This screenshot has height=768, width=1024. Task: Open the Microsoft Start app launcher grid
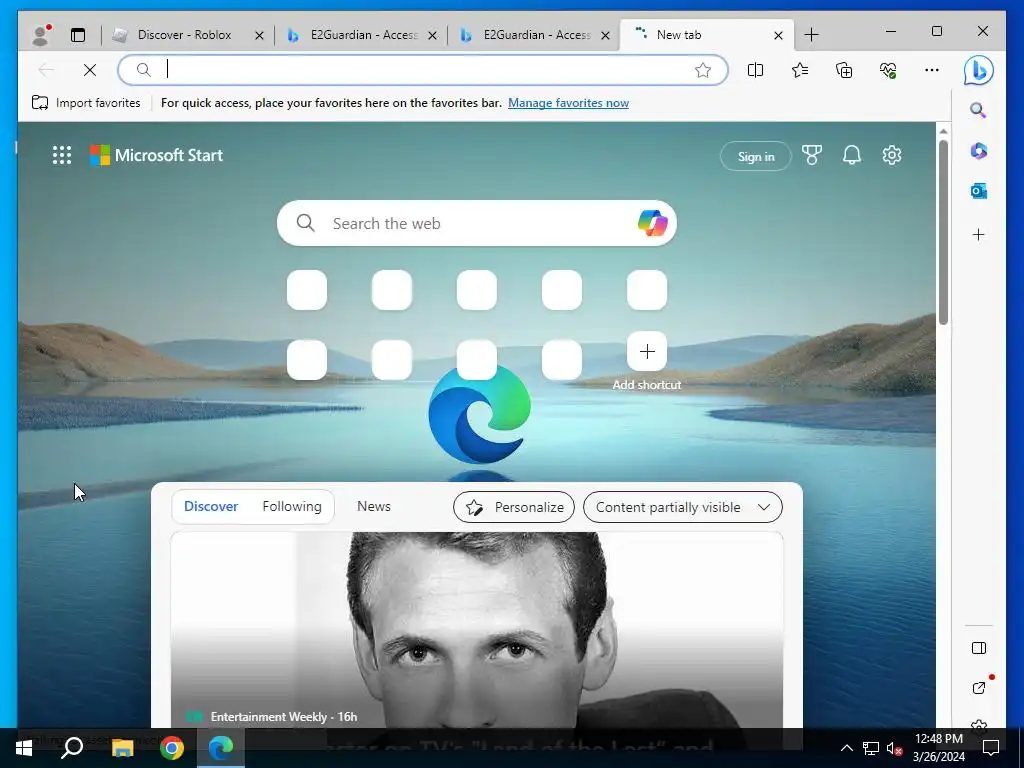(x=62, y=155)
